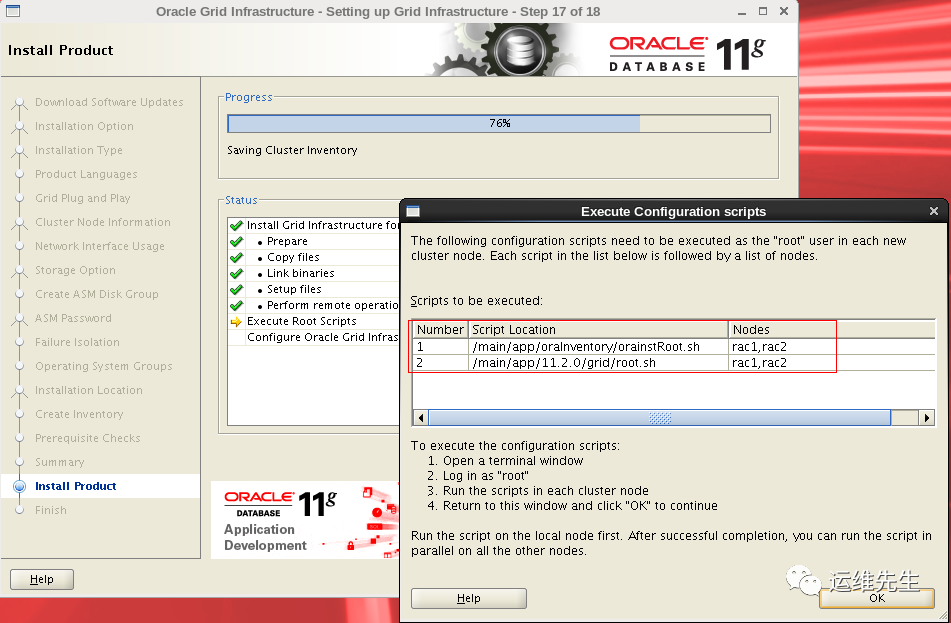Click green check icon beside Link binaries
Viewport: 951px width, 623px height.
tap(236, 273)
